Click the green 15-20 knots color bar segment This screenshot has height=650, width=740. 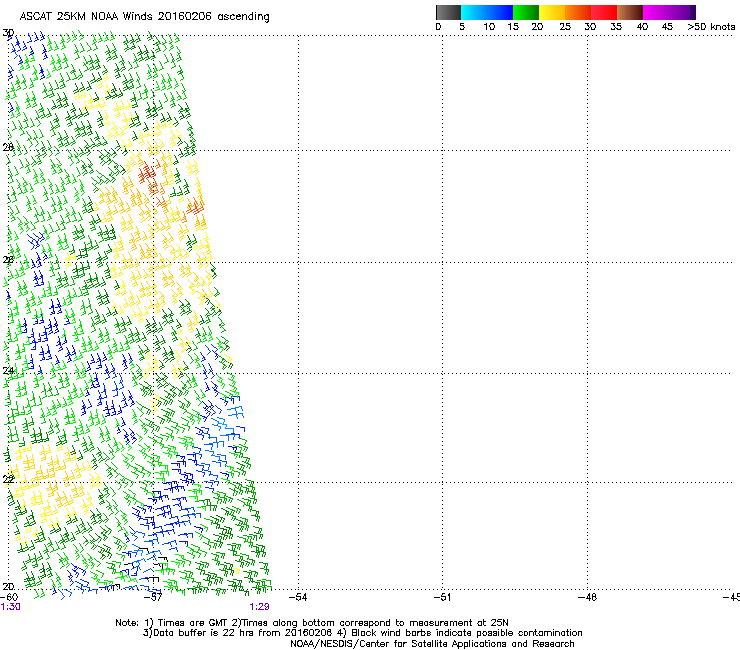coord(526,12)
